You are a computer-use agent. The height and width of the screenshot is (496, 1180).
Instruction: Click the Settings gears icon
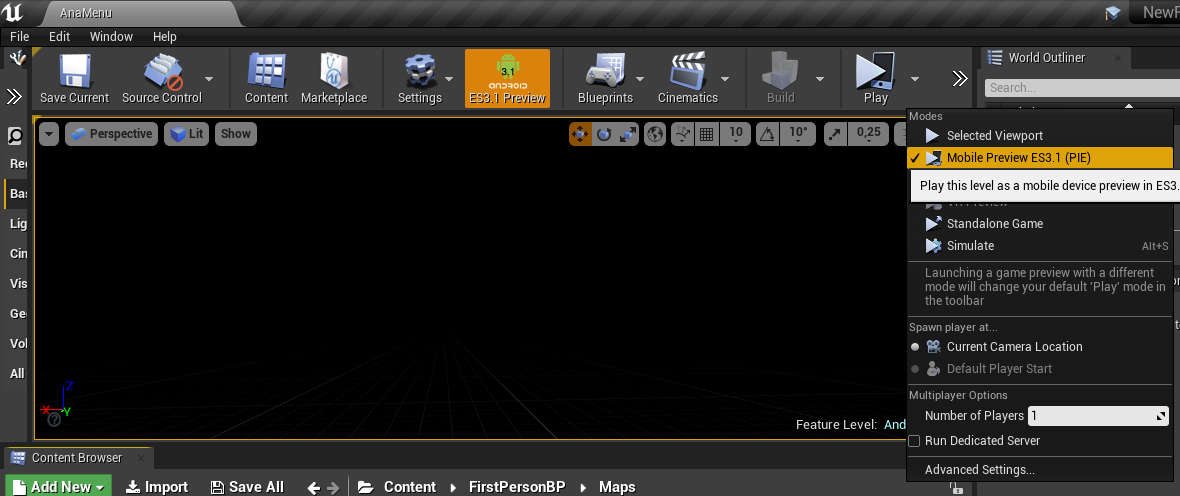pyautogui.click(x=419, y=72)
